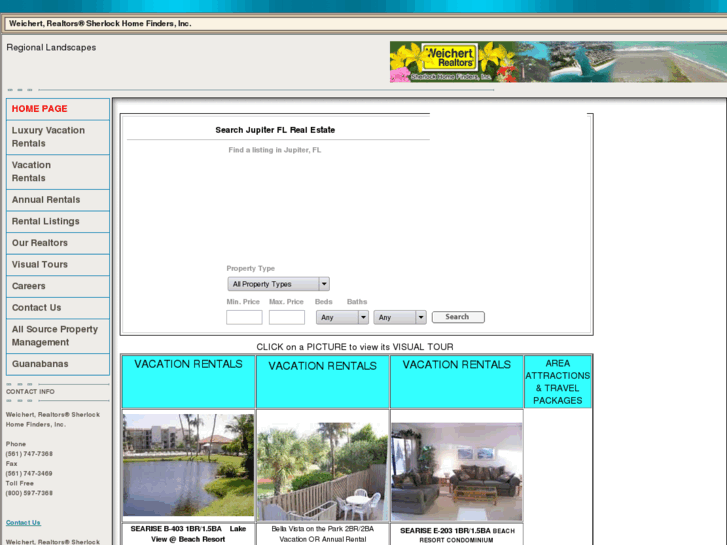This screenshot has width=727, height=545.
Task: Click the VACATION RENTALS header above Bella Vista
Action: point(323,381)
